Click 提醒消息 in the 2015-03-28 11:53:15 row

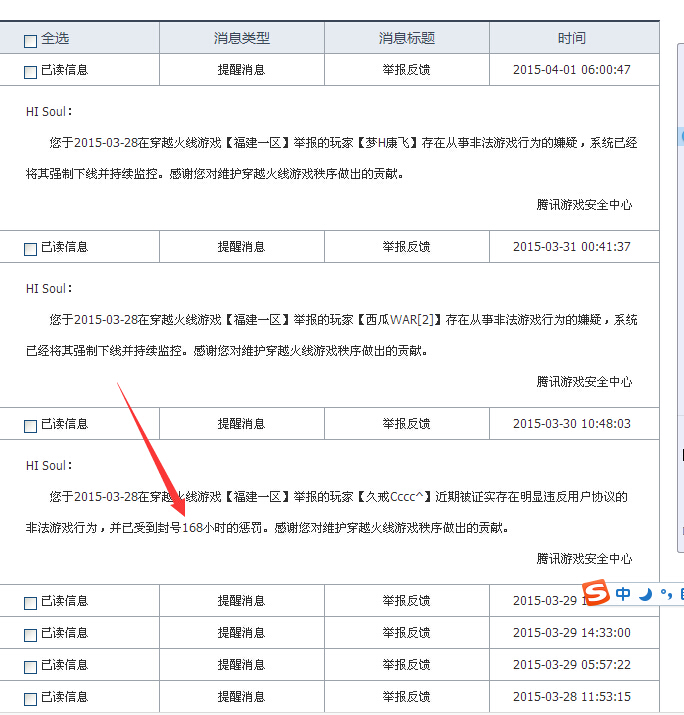tap(241, 697)
